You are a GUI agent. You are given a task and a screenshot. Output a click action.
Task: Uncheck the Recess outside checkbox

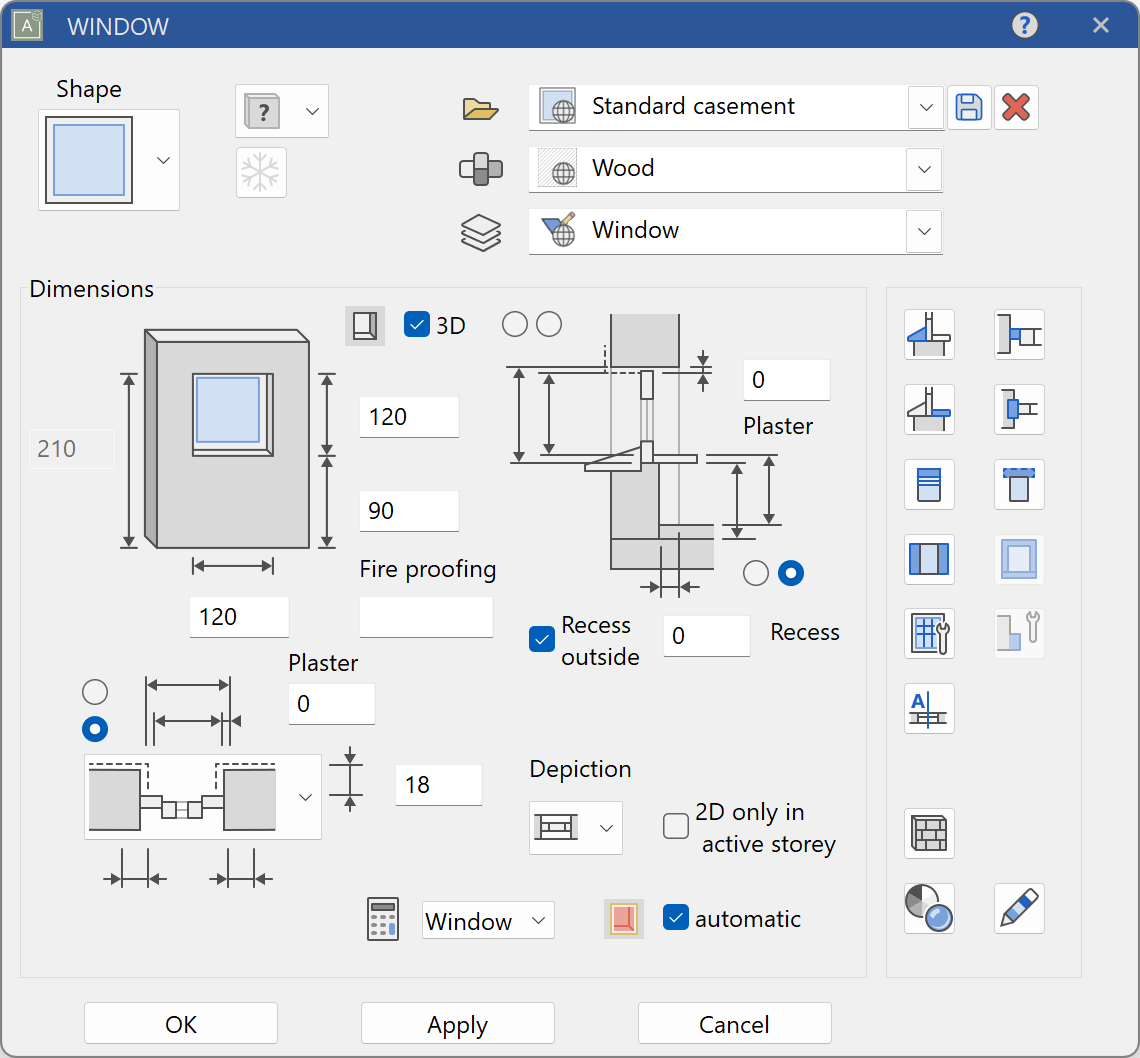click(542, 639)
